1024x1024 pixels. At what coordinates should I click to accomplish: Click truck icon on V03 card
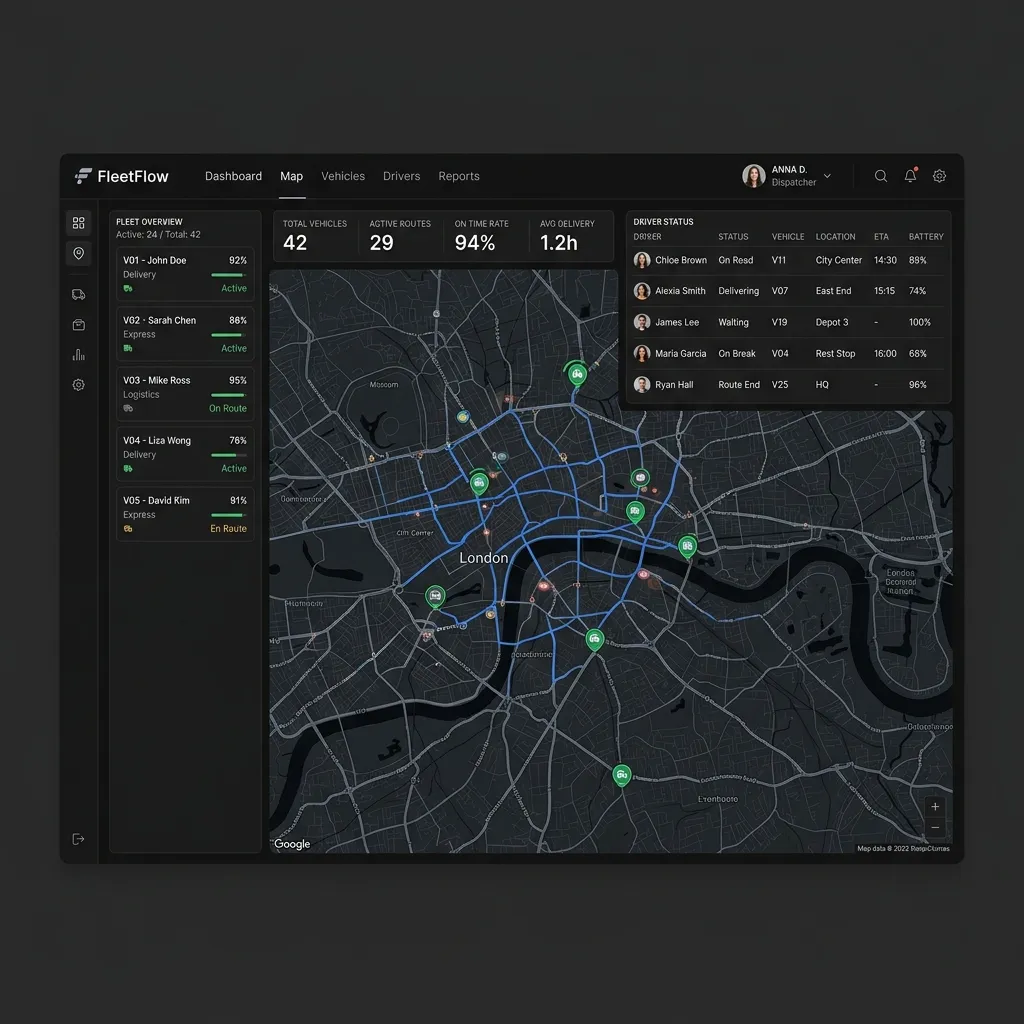[x=128, y=408]
